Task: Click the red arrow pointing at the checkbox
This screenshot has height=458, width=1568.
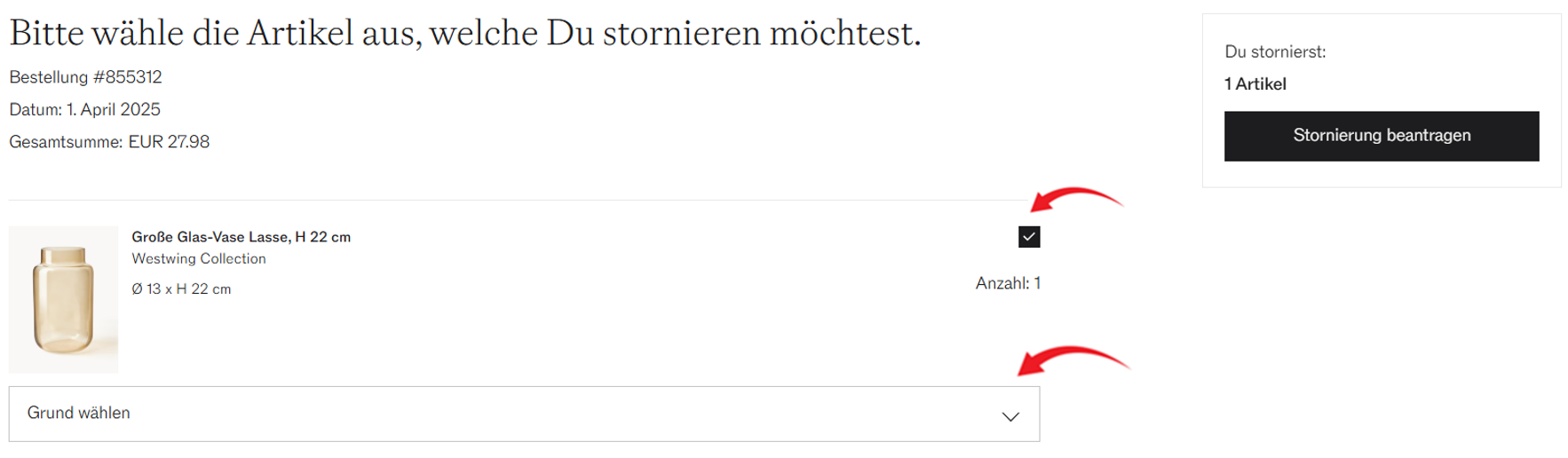Action: click(1076, 199)
